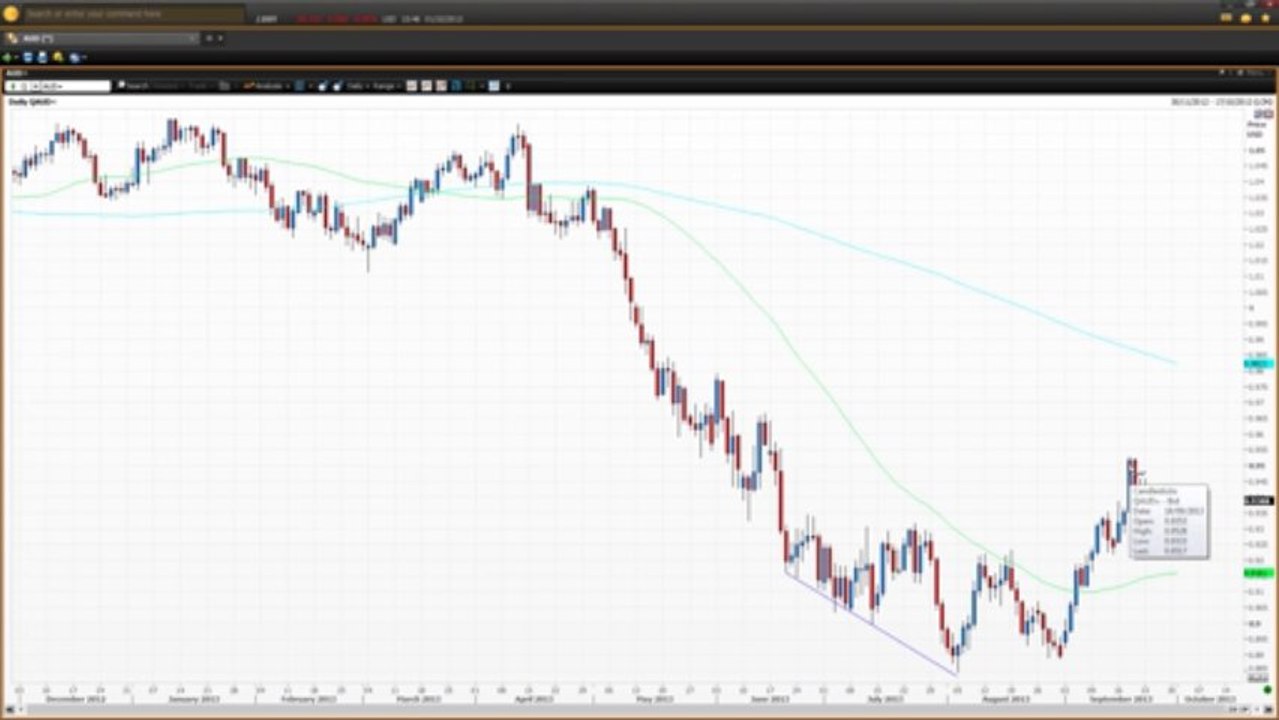Image resolution: width=1279 pixels, height=720 pixels.
Task: Open the Range dropdown
Action: click(x=387, y=86)
